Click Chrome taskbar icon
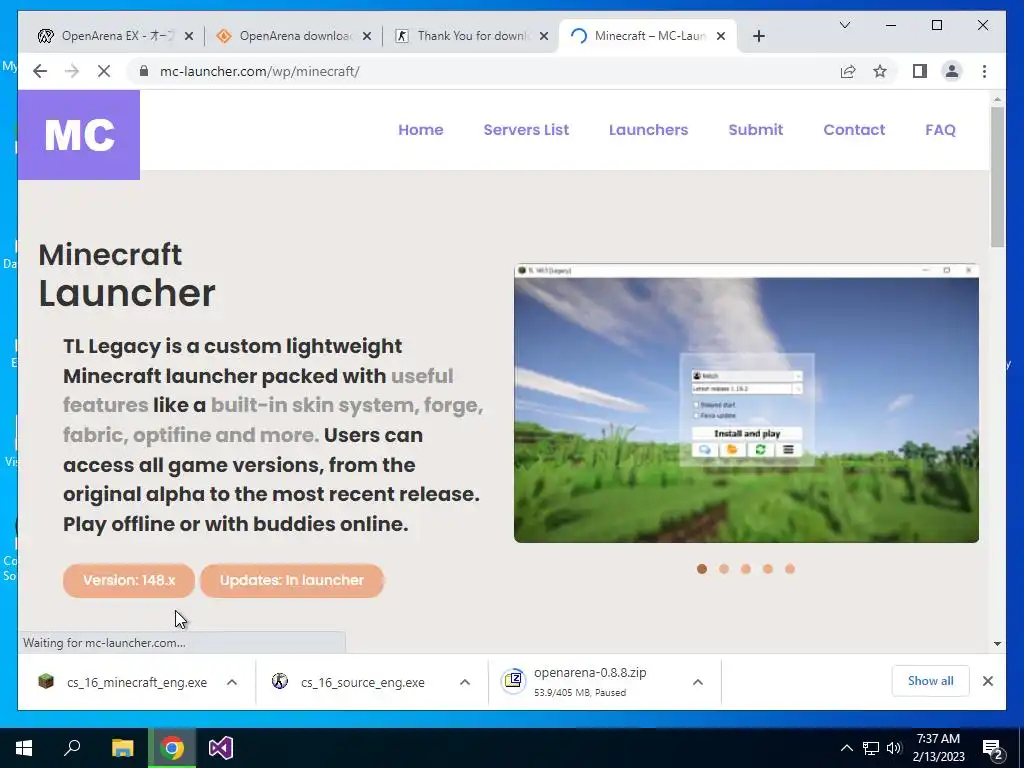Image resolution: width=1024 pixels, height=768 pixels. click(172, 748)
